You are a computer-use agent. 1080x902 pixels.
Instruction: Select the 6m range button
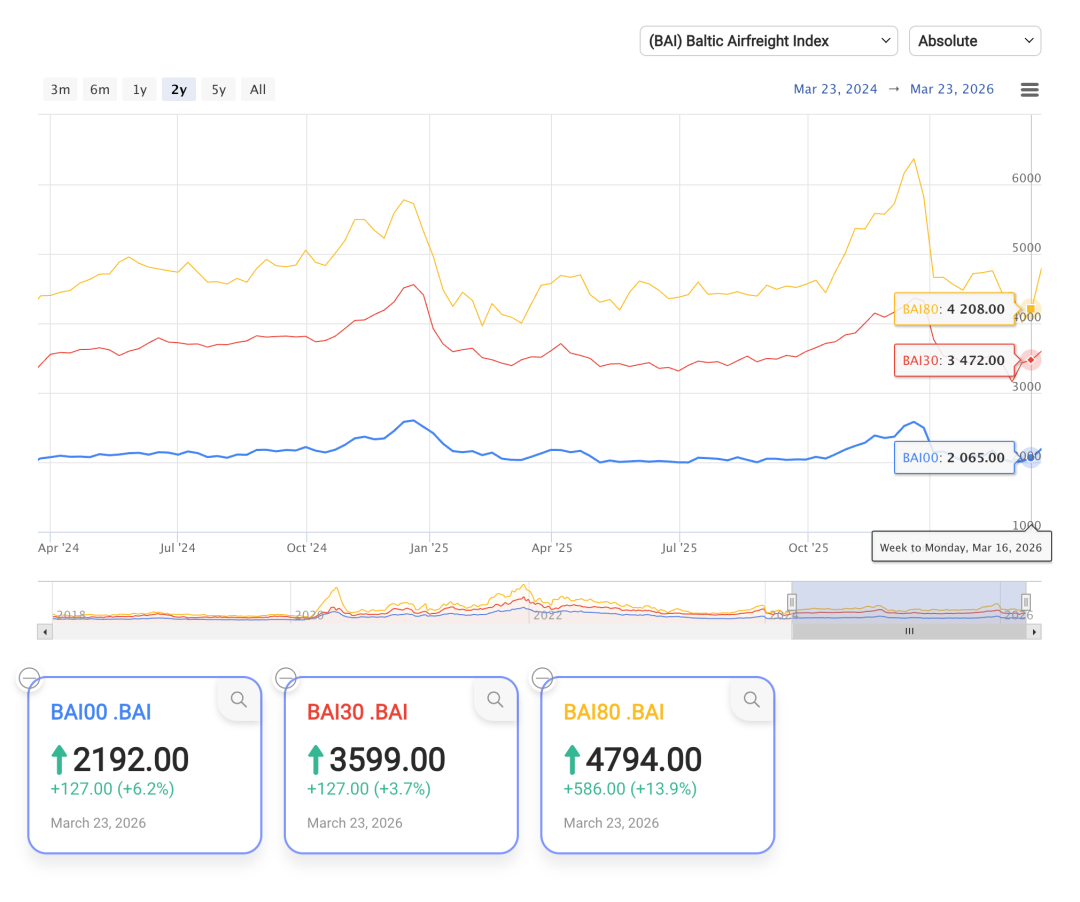[x=100, y=90]
